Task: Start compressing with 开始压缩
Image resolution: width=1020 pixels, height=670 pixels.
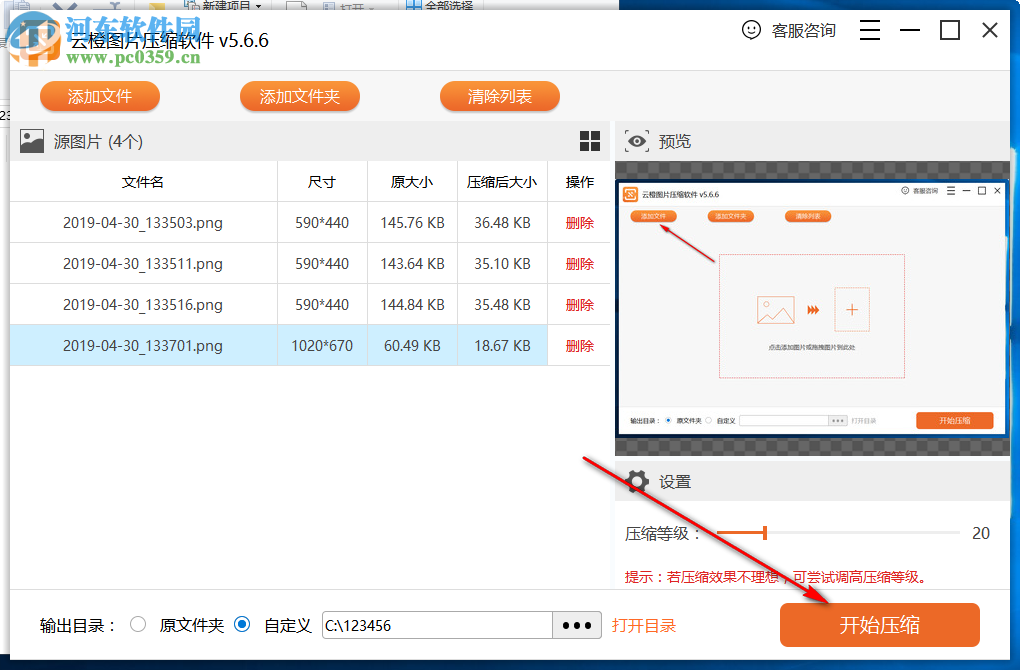Action: 879,624
